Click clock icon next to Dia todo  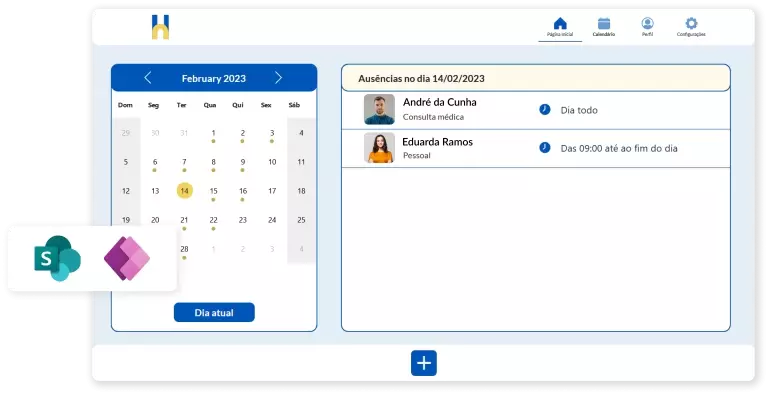[x=545, y=110]
